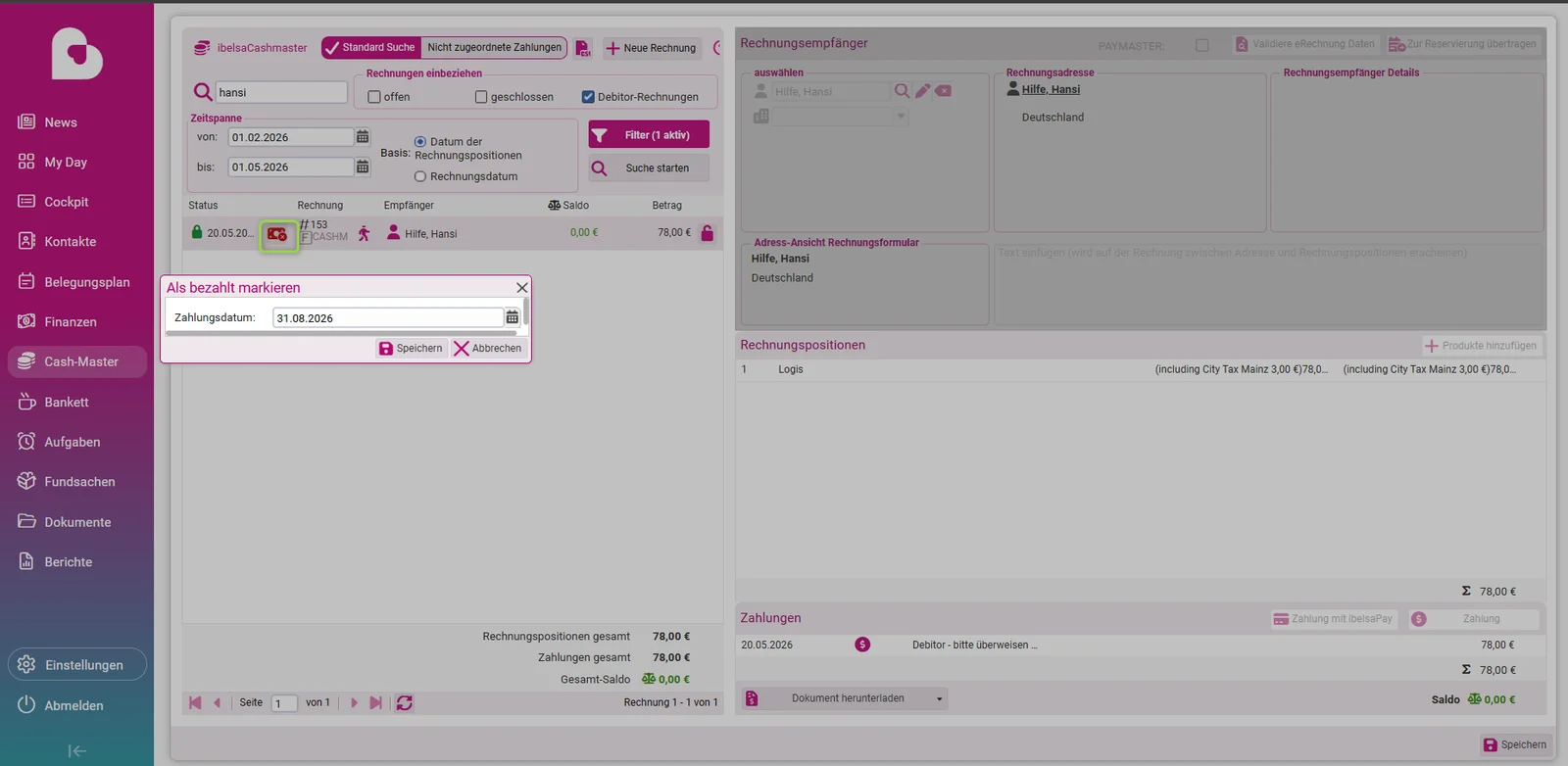The width and height of the screenshot is (1568, 766).
Task: Click the green lock icon in invoice row
Action: point(197,232)
